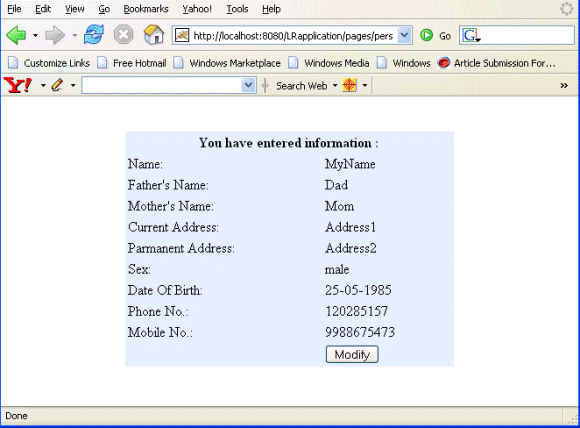Image resolution: width=580 pixels, height=428 pixels.
Task: Go to Home via house icon
Action: [x=154, y=35]
